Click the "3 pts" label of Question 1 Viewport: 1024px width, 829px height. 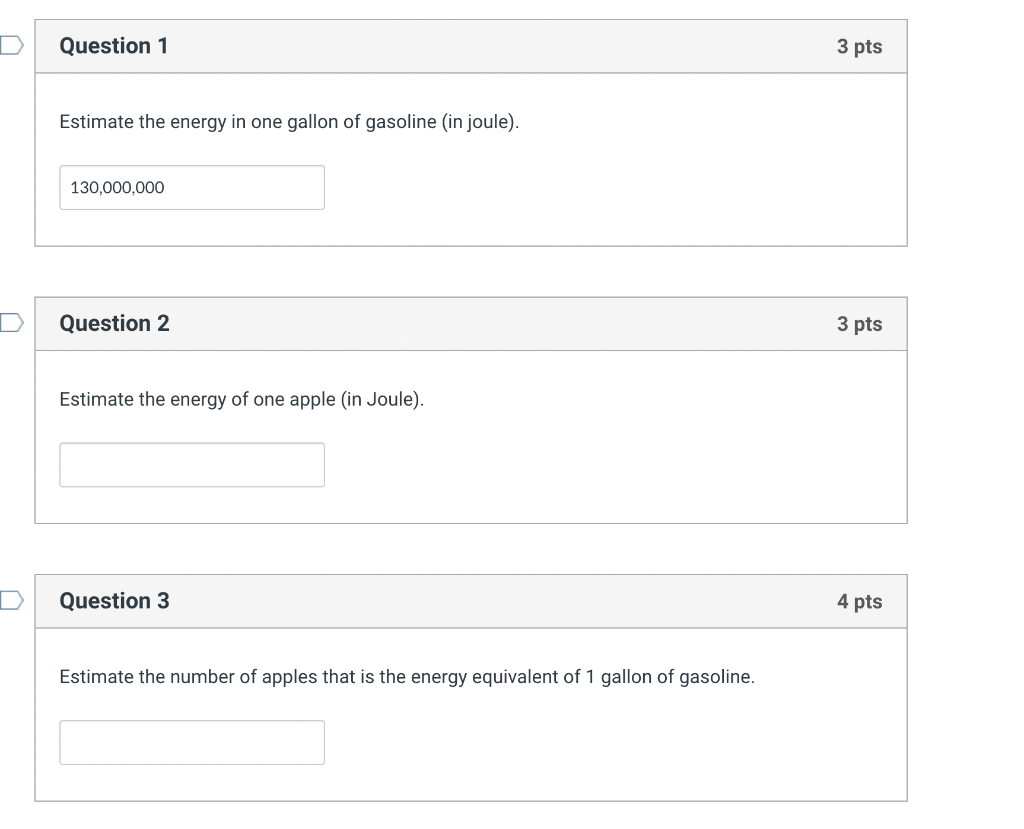859,47
